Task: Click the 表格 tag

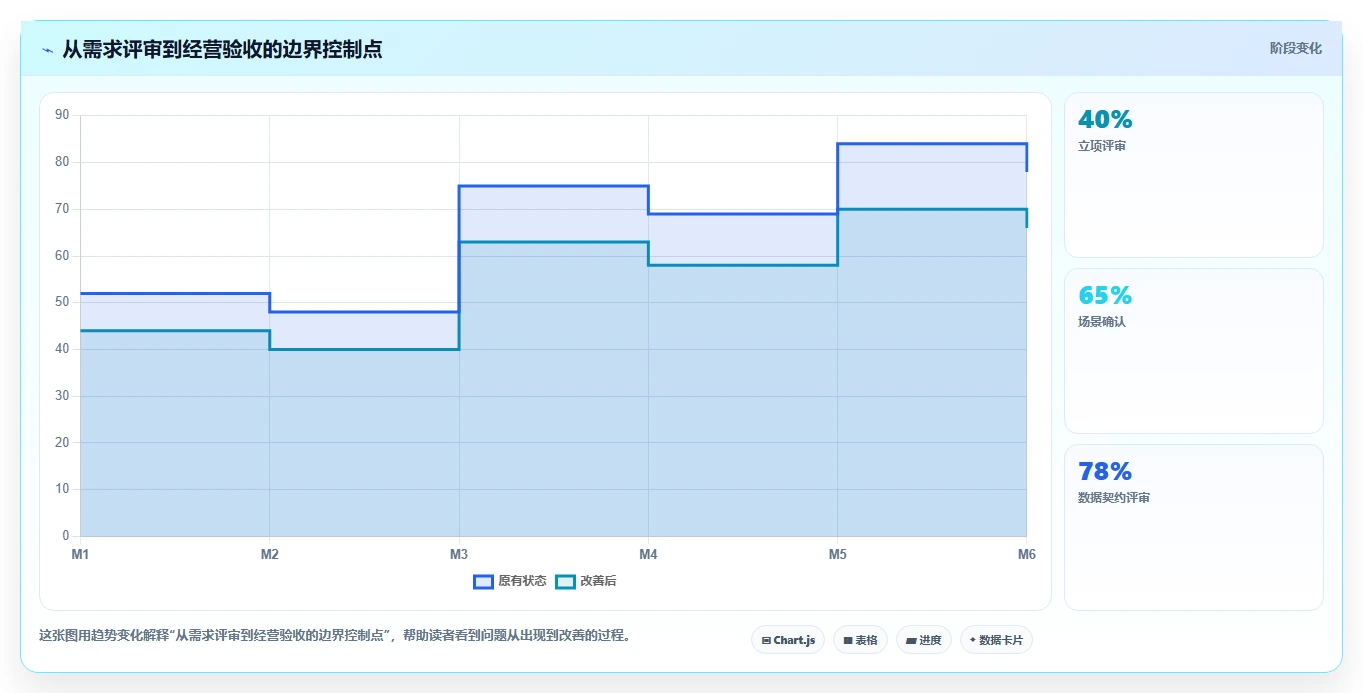Action: click(860, 640)
